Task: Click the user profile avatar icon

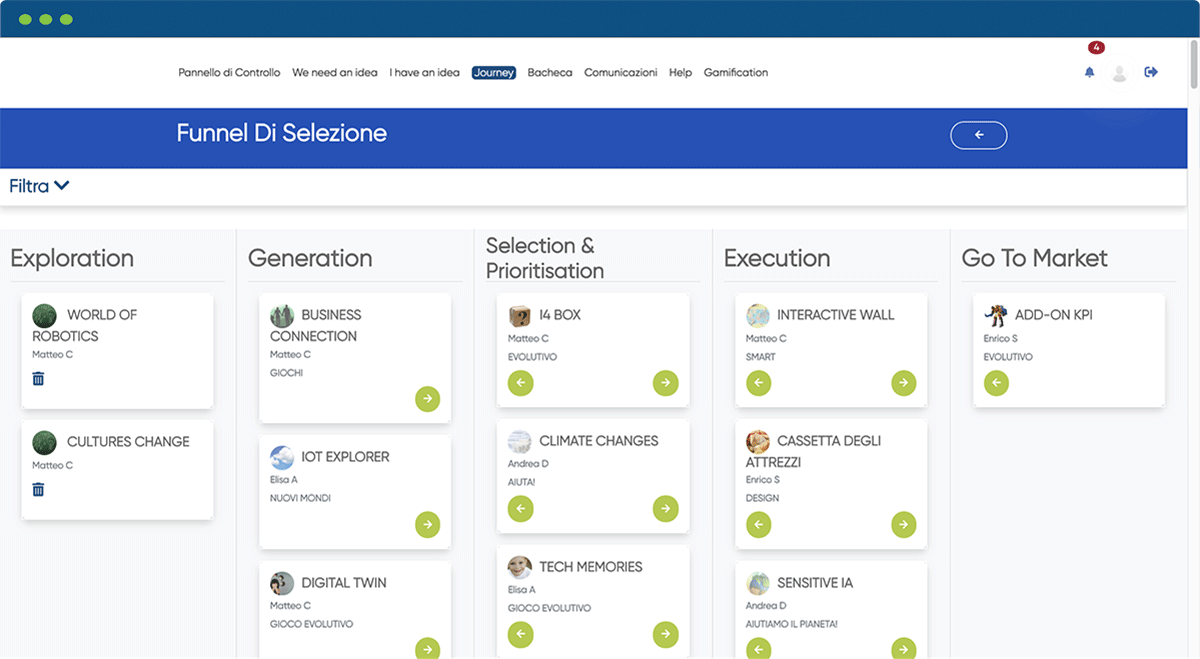Action: click(1119, 73)
